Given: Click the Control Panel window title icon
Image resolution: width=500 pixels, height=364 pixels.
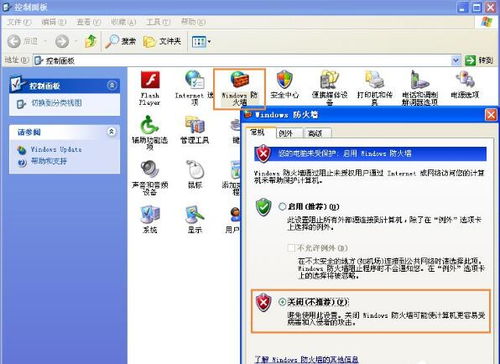Looking at the screenshot, I should pos(7,7).
